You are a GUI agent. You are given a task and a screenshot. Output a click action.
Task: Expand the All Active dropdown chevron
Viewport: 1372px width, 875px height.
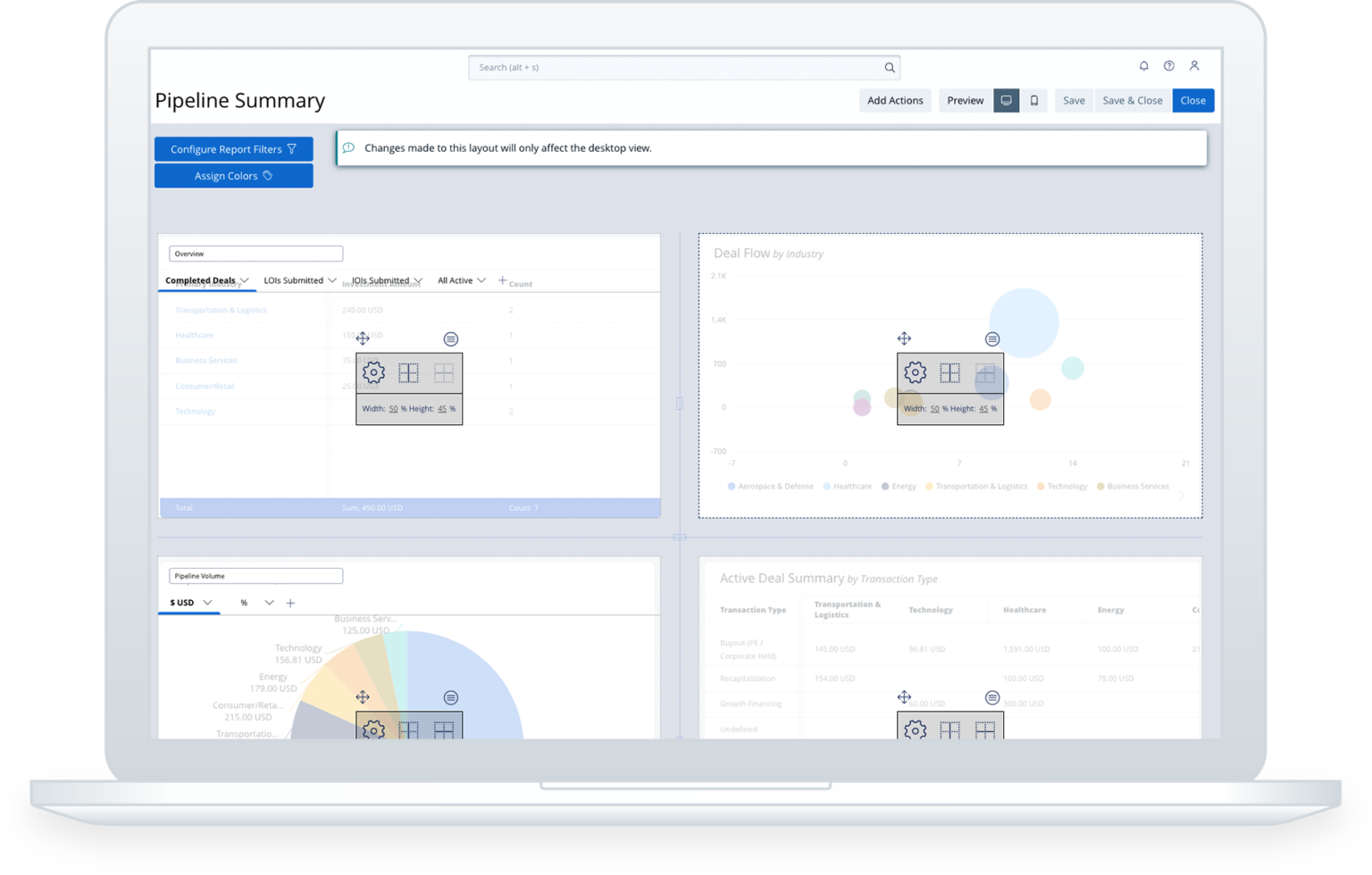pos(481,280)
